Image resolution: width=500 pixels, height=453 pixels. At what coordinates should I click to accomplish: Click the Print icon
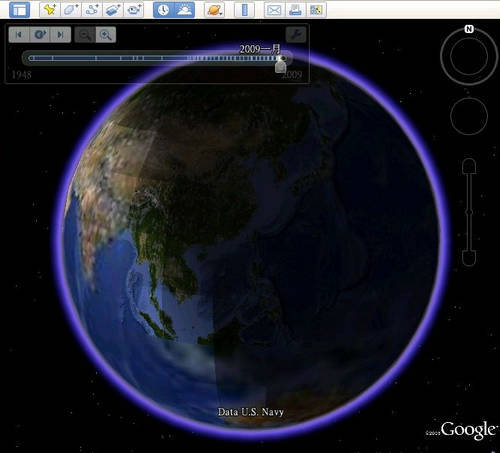pyautogui.click(x=295, y=10)
